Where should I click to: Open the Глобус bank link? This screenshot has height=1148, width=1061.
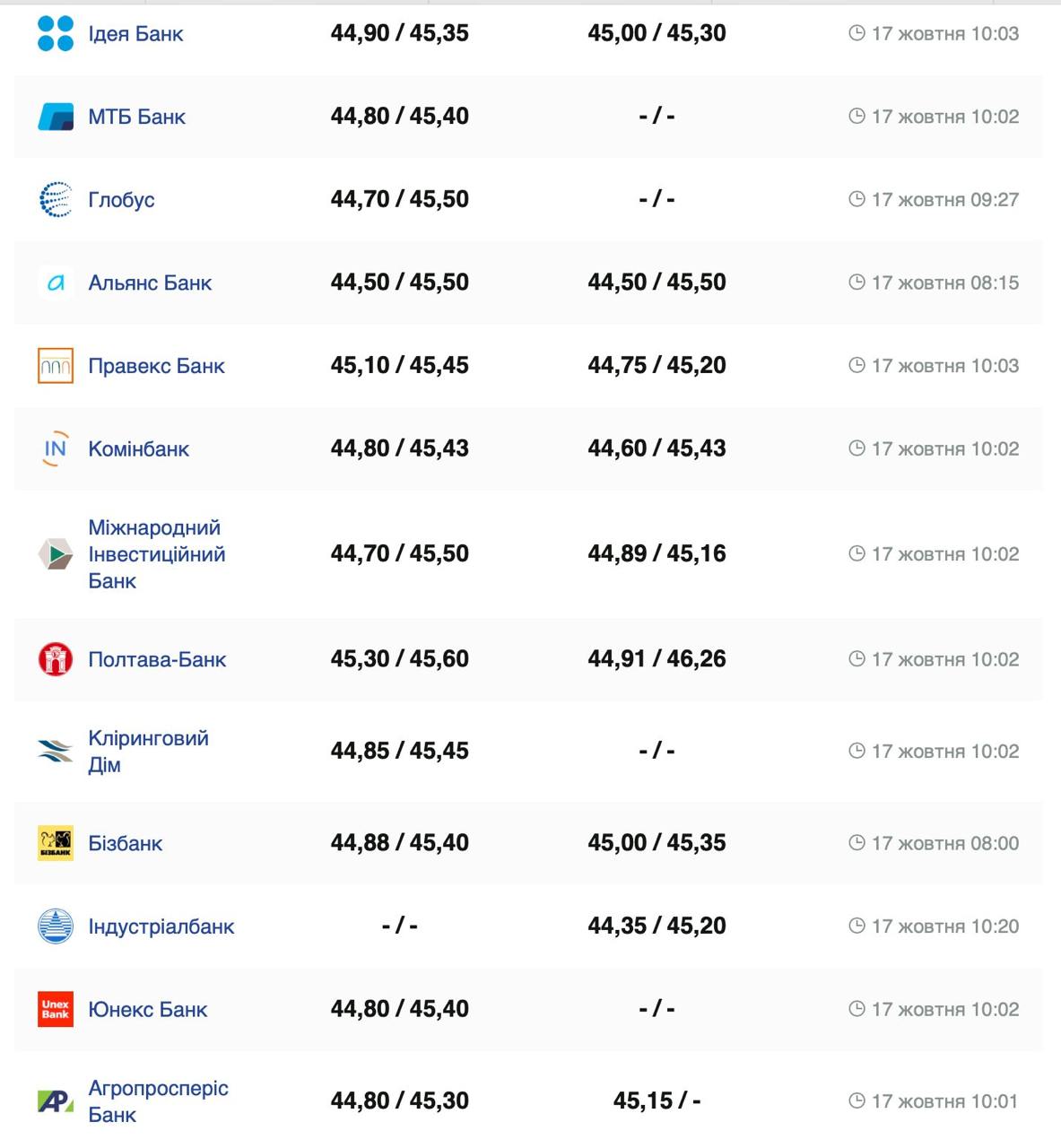121,199
